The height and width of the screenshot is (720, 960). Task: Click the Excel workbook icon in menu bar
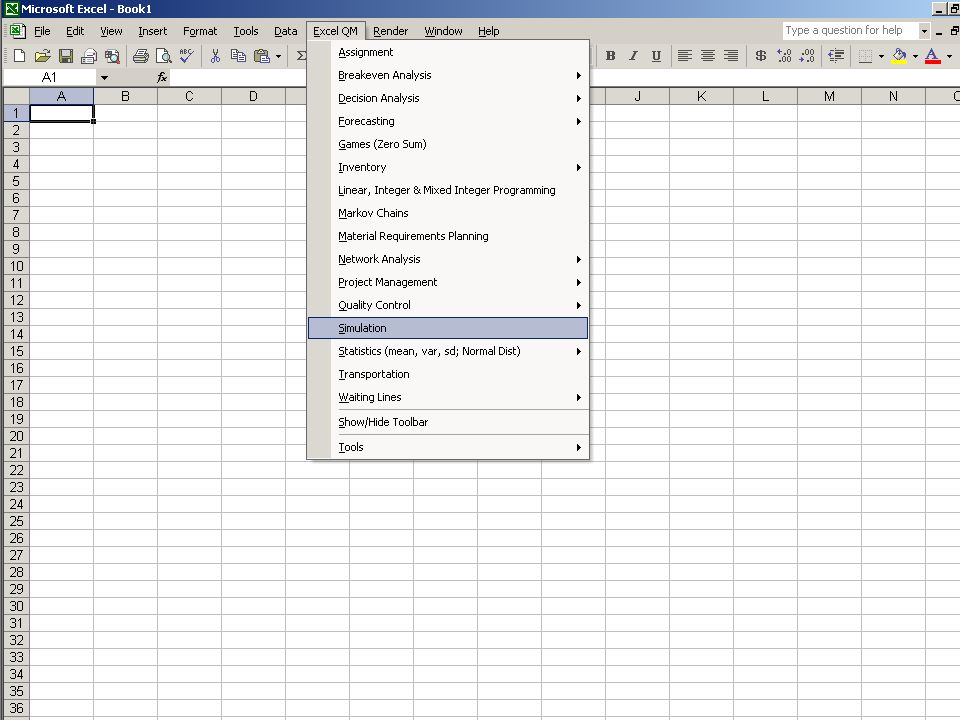click(18, 31)
